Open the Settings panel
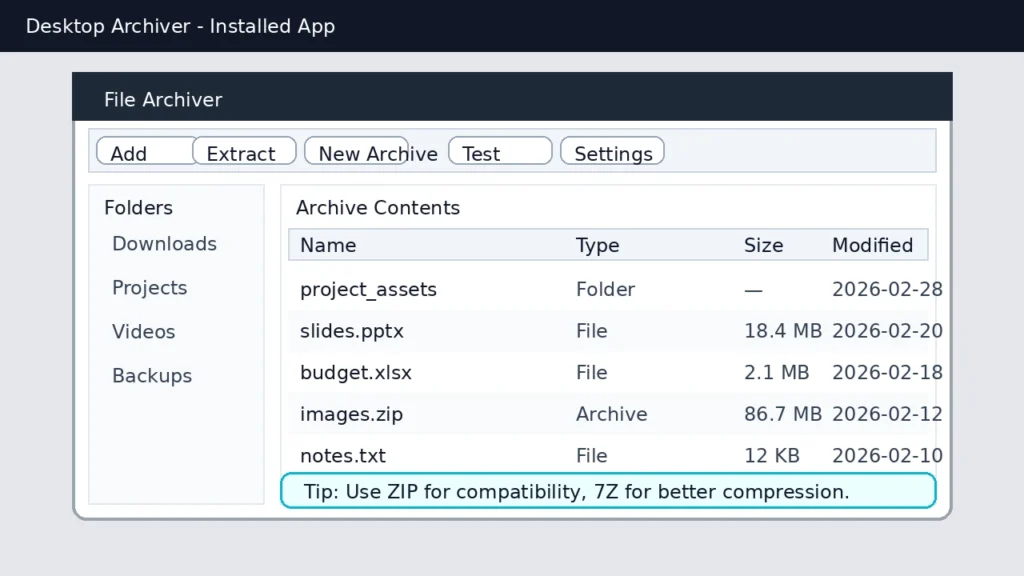 pyautogui.click(x=612, y=152)
